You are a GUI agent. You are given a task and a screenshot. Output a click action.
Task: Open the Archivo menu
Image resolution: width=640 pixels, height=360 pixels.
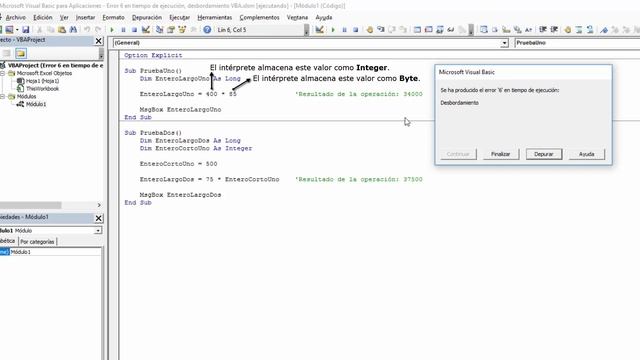tap(16, 18)
